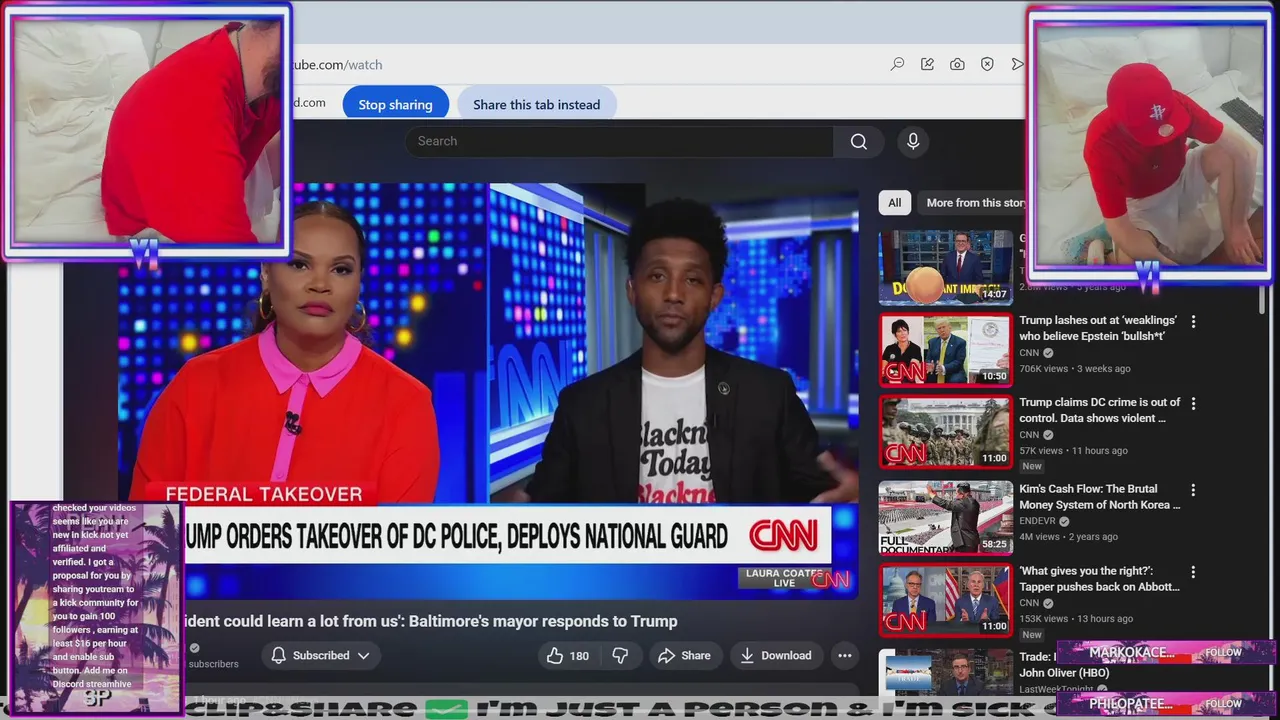Click '153K views • 13 hours ago' text
This screenshot has width=1280, height=720.
(x=1076, y=619)
